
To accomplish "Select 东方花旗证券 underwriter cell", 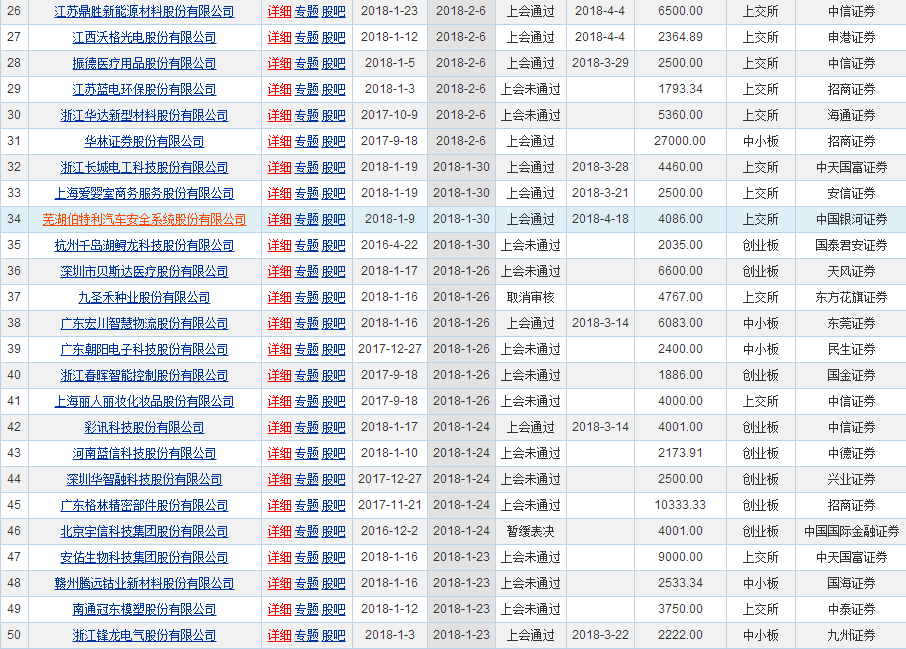I will click(851, 297).
